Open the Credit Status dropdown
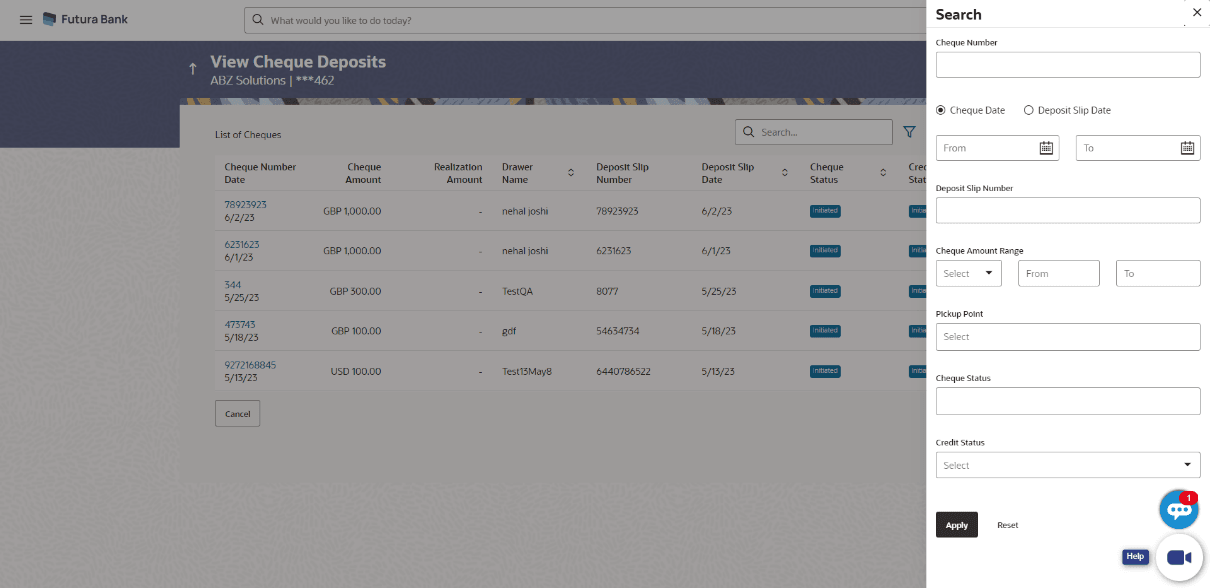The image size is (1210, 588). coord(1068,465)
